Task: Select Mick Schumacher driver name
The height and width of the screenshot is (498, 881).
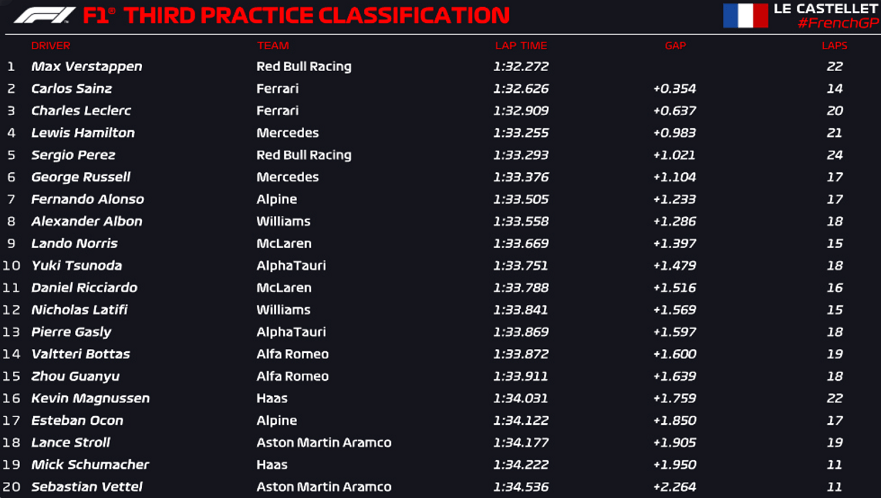Action: (x=90, y=465)
